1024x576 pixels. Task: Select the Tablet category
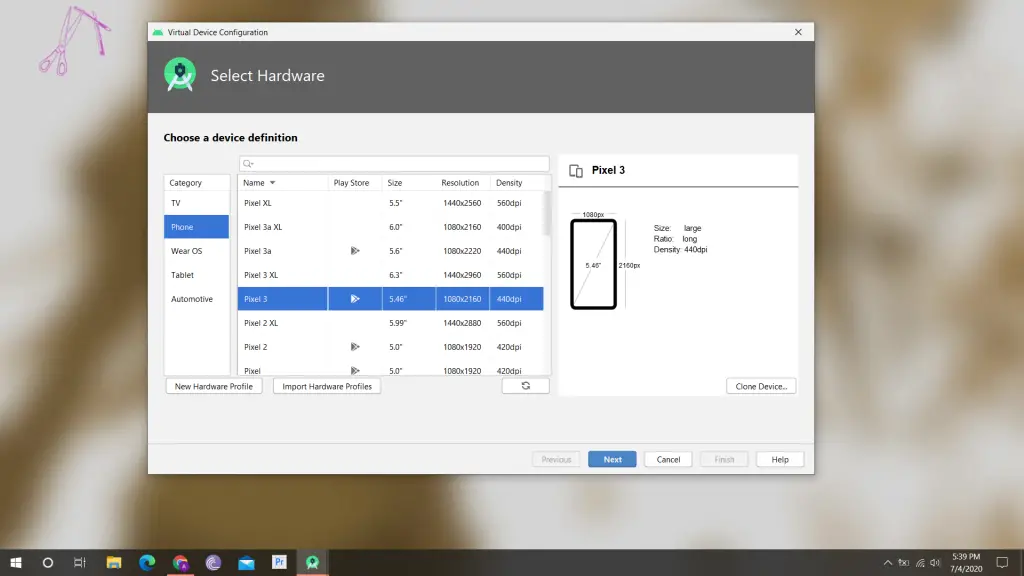click(x=184, y=275)
